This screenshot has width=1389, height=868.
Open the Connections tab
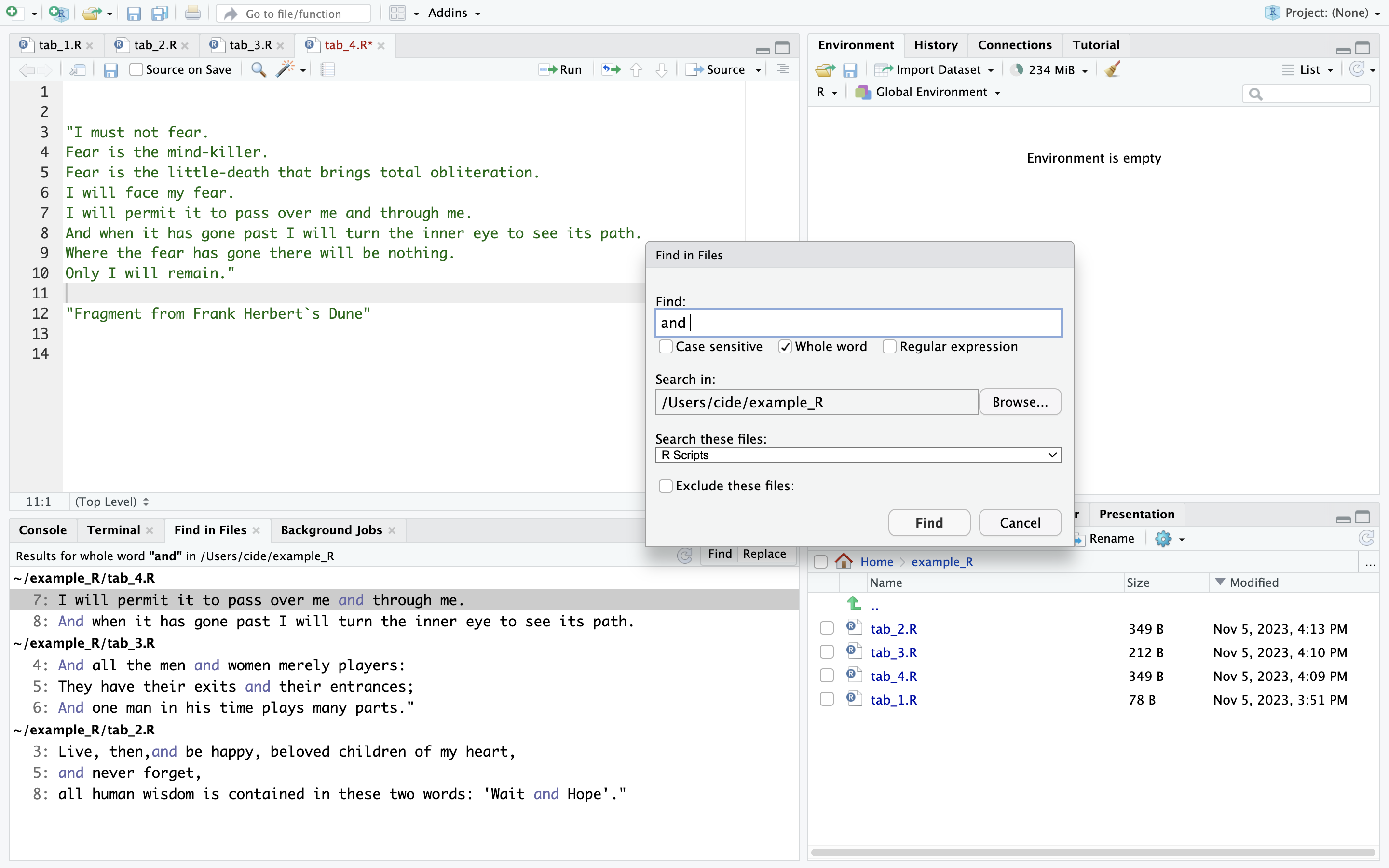pos(1014,45)
